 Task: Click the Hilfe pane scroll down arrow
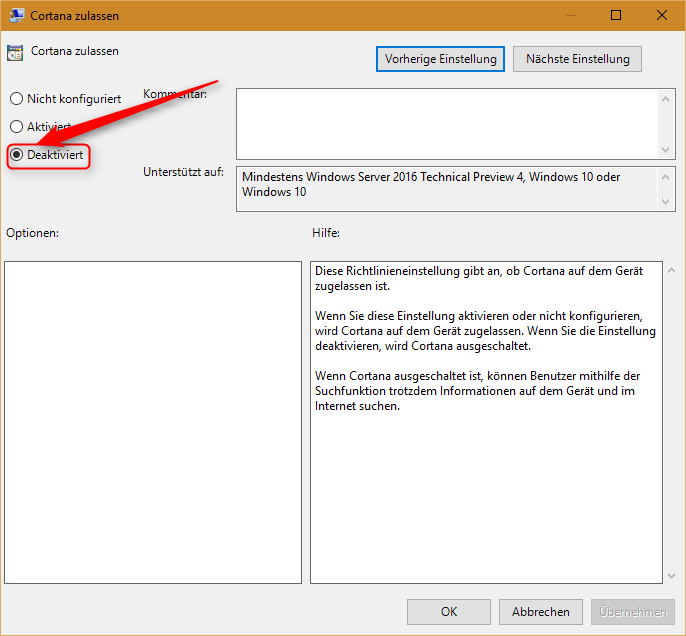(x=672, y=576)
